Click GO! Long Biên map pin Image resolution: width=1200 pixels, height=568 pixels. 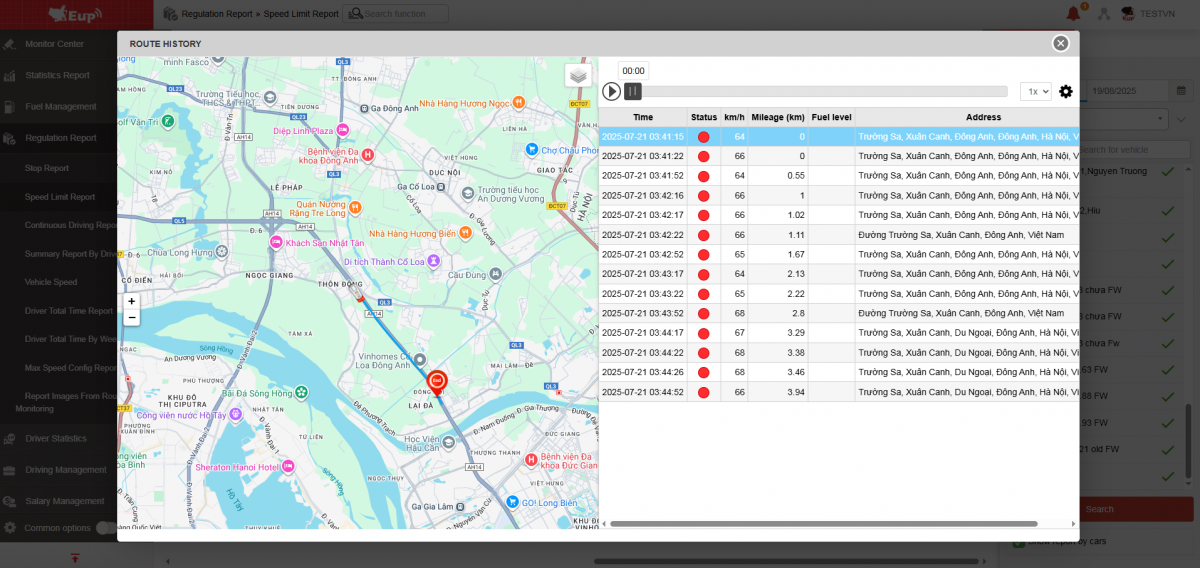(x=512, y=501)
